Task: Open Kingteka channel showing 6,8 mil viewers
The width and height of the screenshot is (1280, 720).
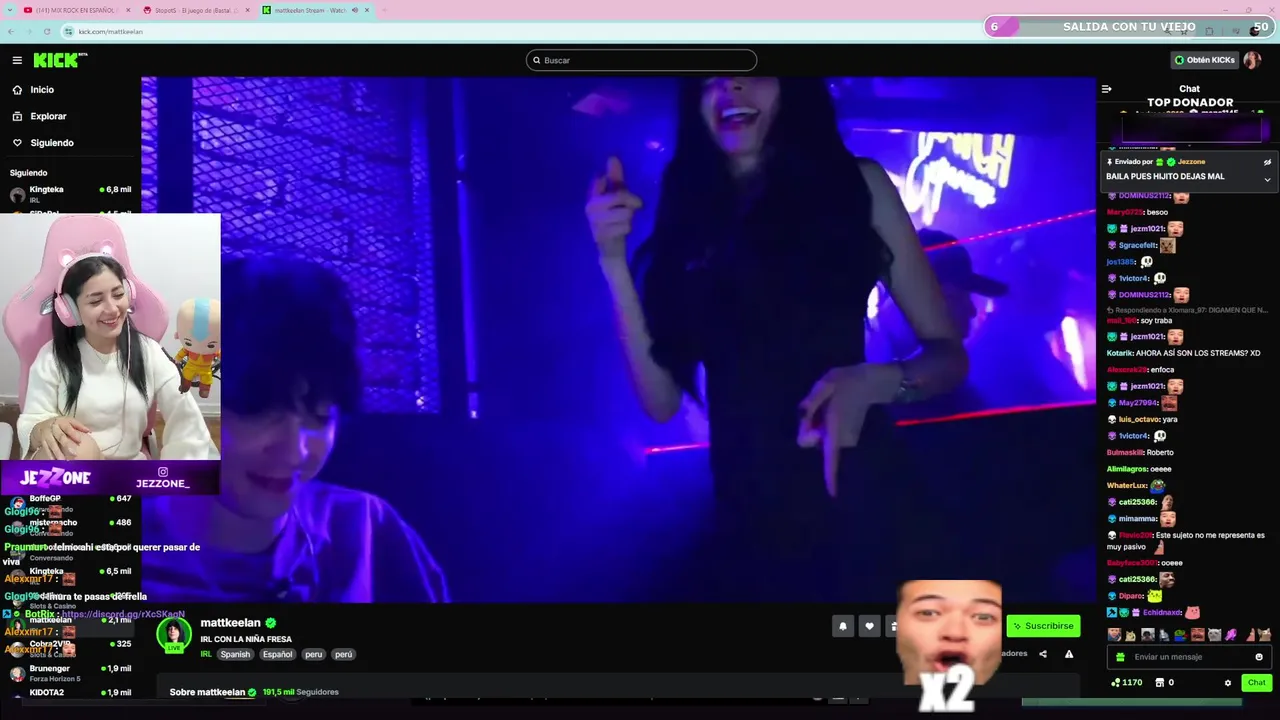Action: (x=70, y=194)
